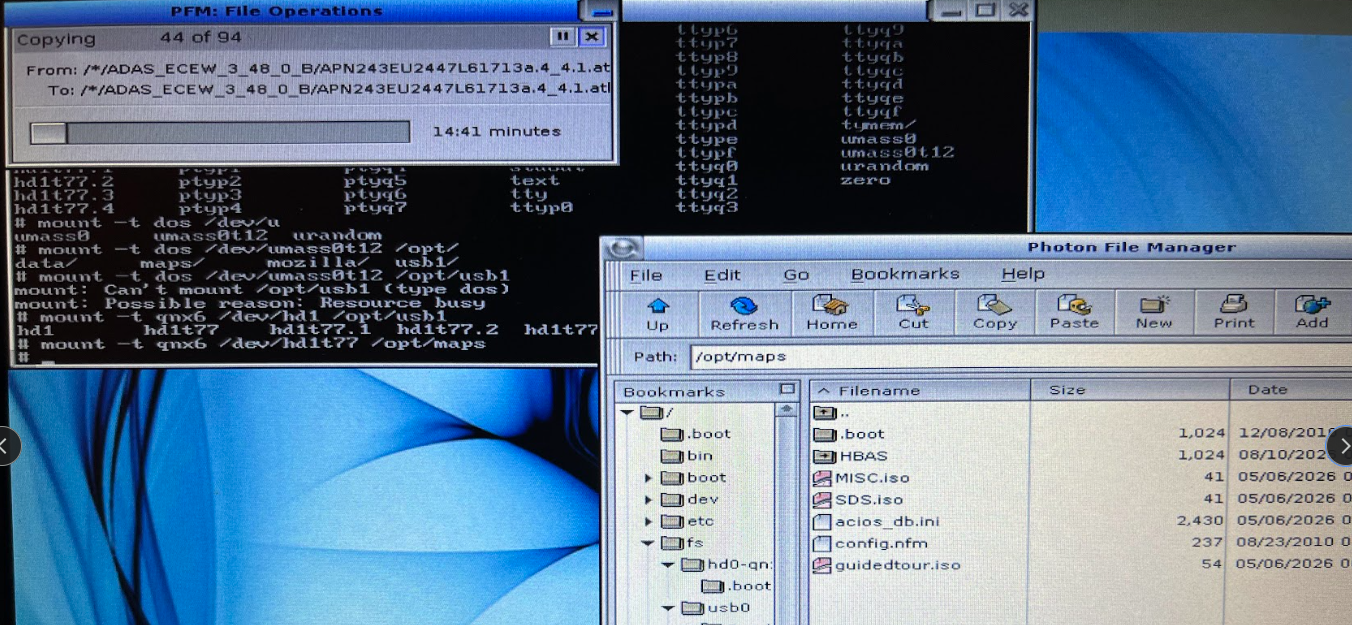Sort by the Size column header

pos(1130,390)
